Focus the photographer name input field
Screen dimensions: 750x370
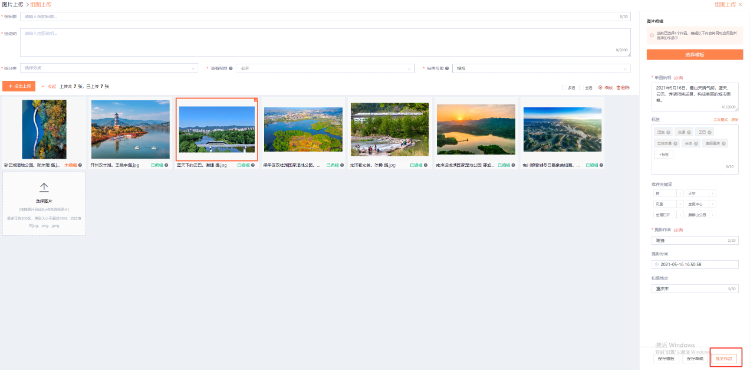click(695, 240)
